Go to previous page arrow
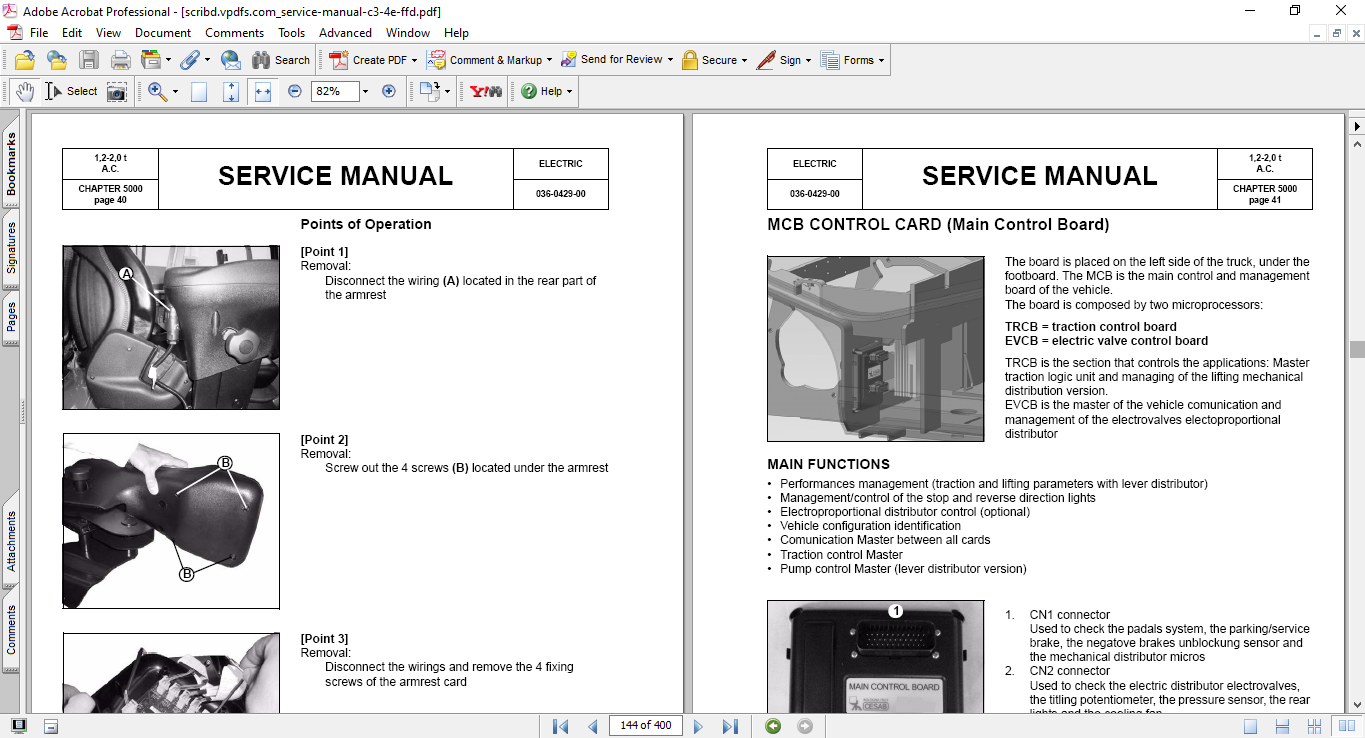Screen dimensions: 1365x738 tap(592, 726)
